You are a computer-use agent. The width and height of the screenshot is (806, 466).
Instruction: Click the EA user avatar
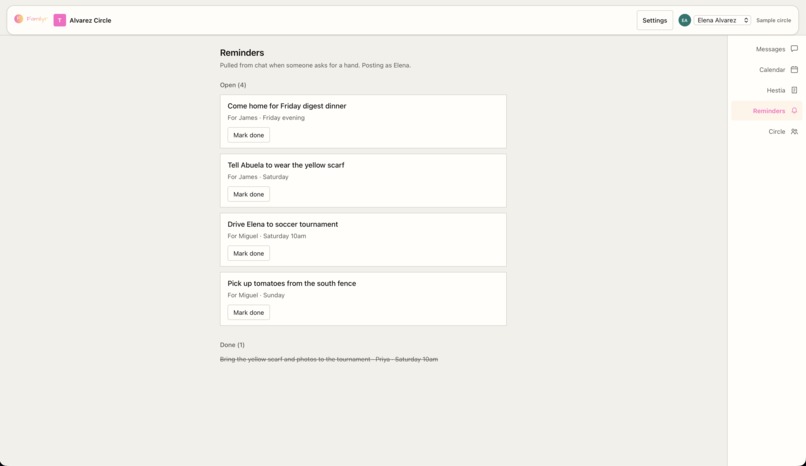click(684, 20)
